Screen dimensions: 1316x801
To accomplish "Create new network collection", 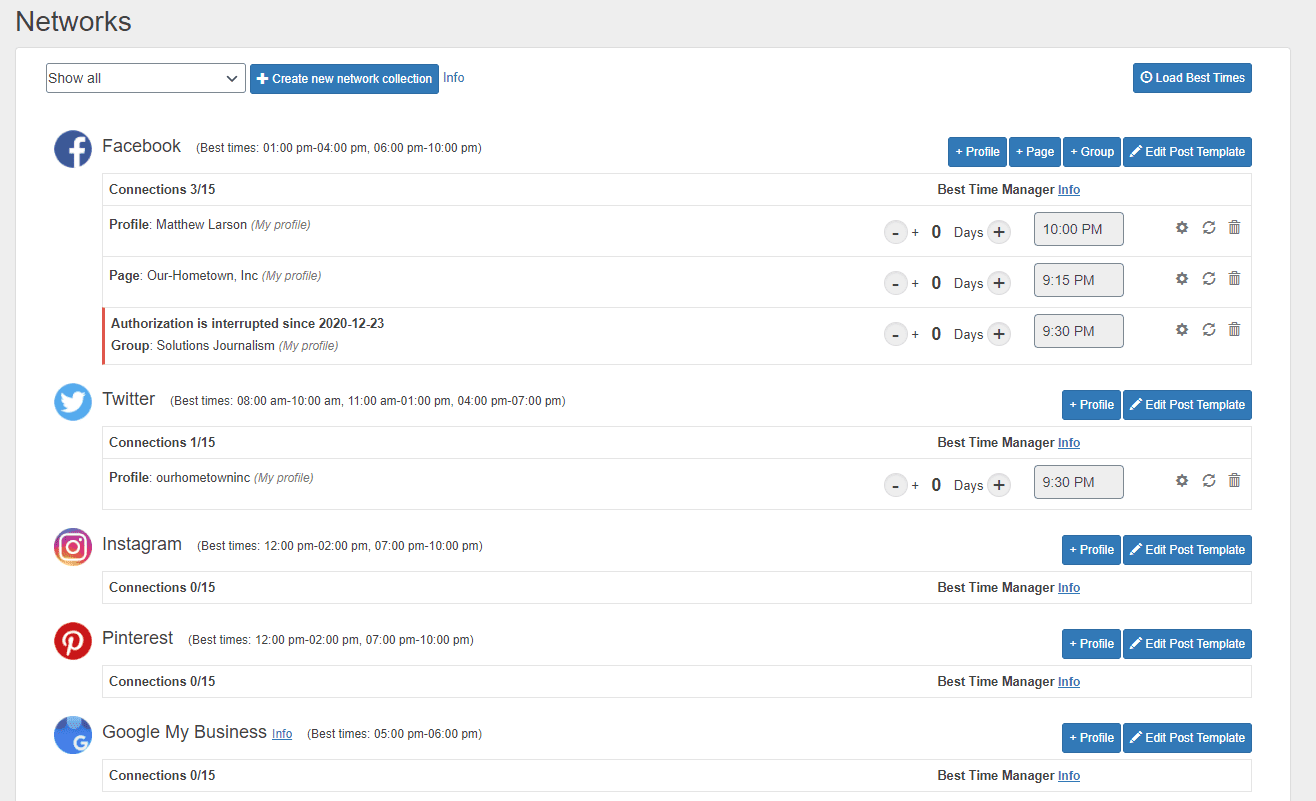I will pyautogui.click(x=344, y=78).
